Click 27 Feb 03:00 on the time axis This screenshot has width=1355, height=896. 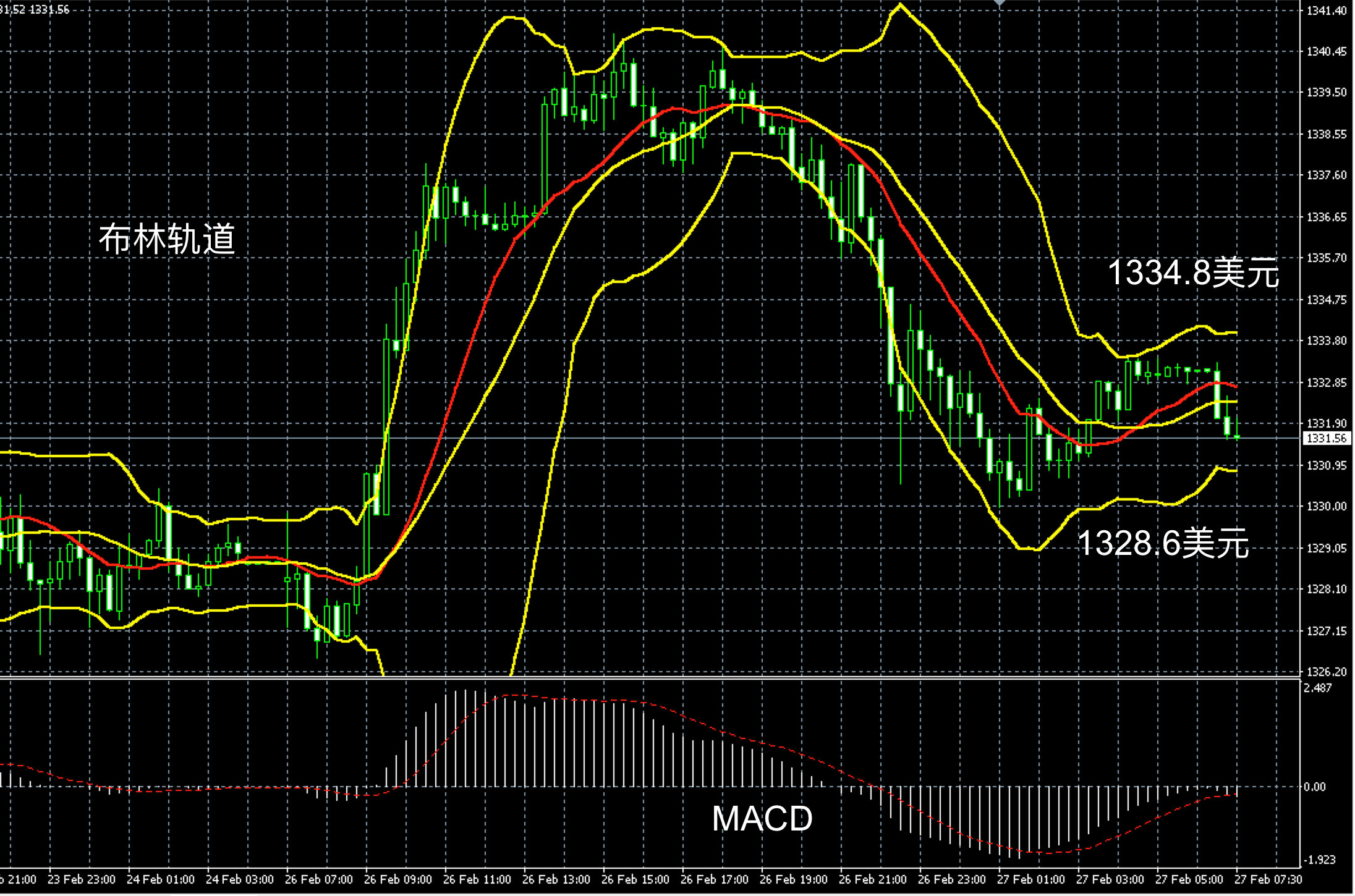(1110, 879)
